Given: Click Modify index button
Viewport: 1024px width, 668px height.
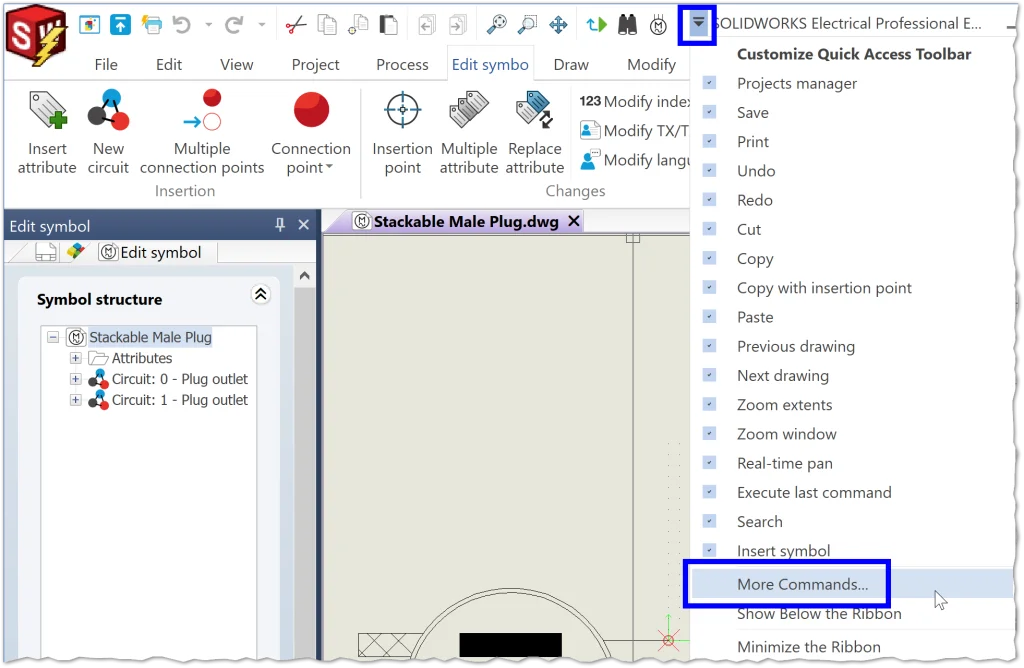Looking at the screenshot, I should (x=634, y=101).
